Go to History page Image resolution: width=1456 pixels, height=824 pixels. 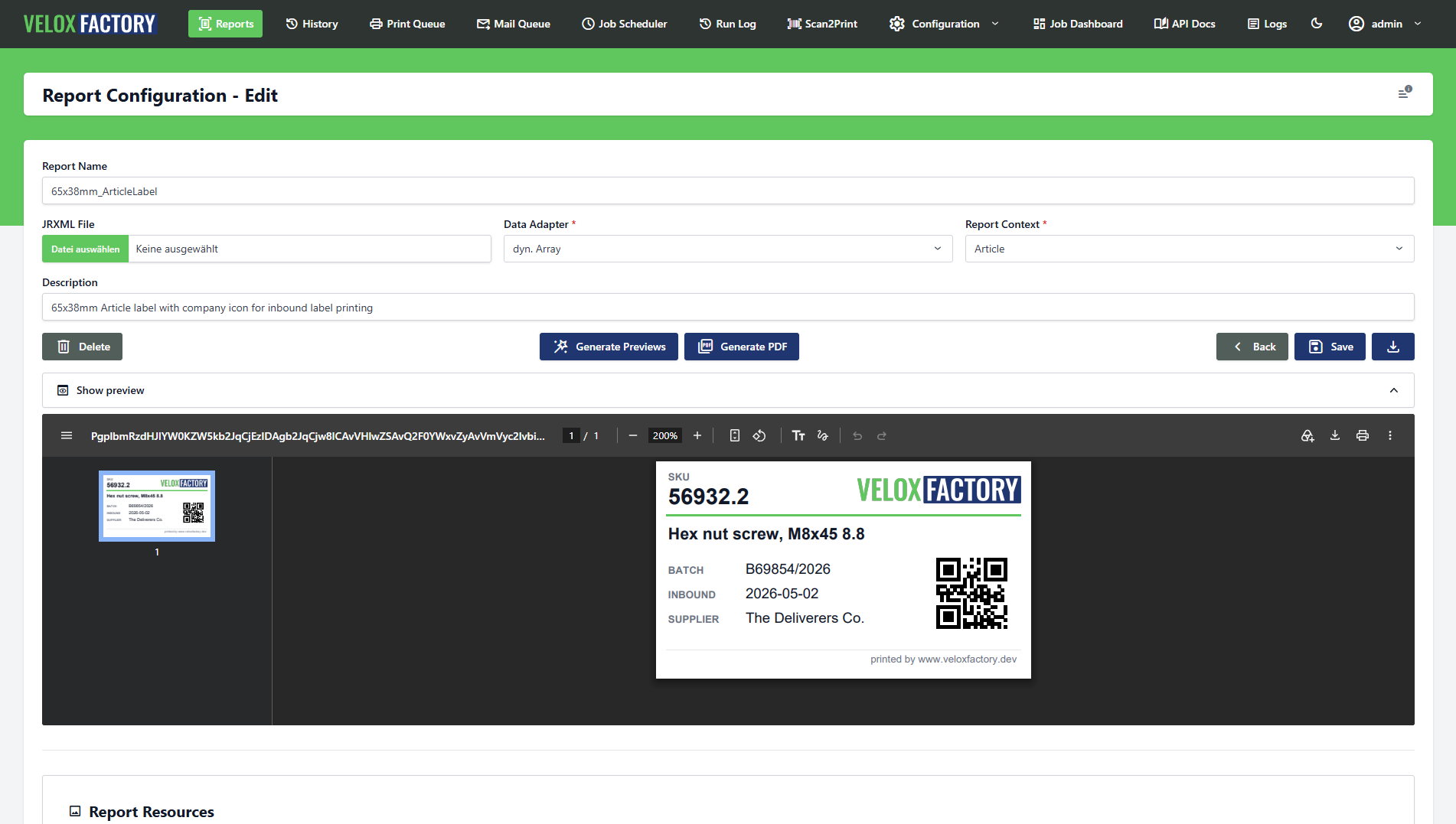(312, 24)
